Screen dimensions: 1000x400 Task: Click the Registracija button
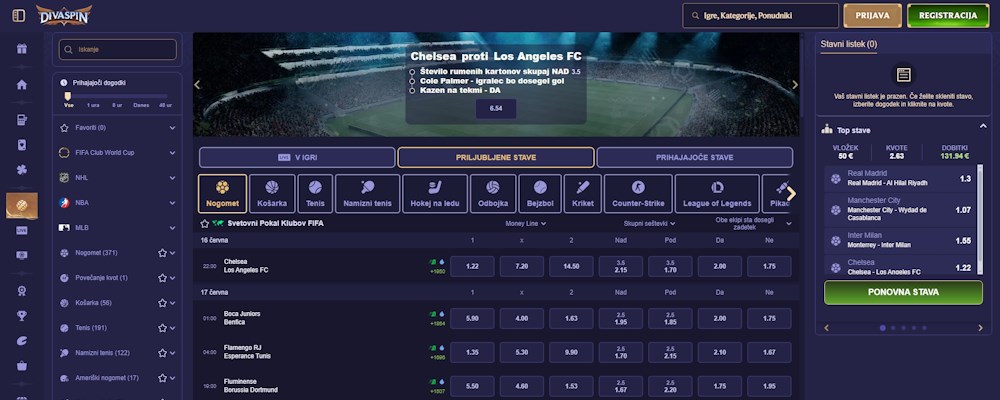click(948, 15)
